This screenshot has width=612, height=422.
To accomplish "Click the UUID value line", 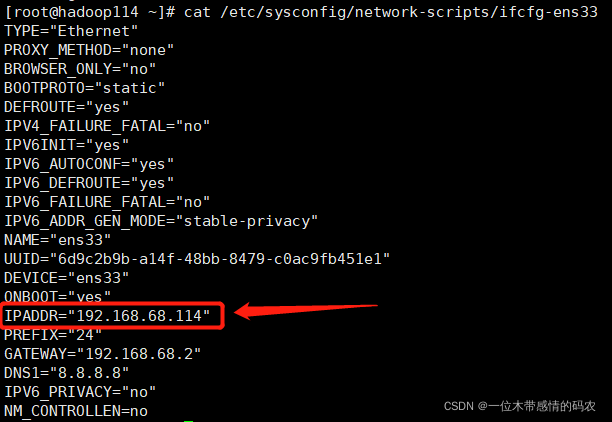I will point(197,259).
